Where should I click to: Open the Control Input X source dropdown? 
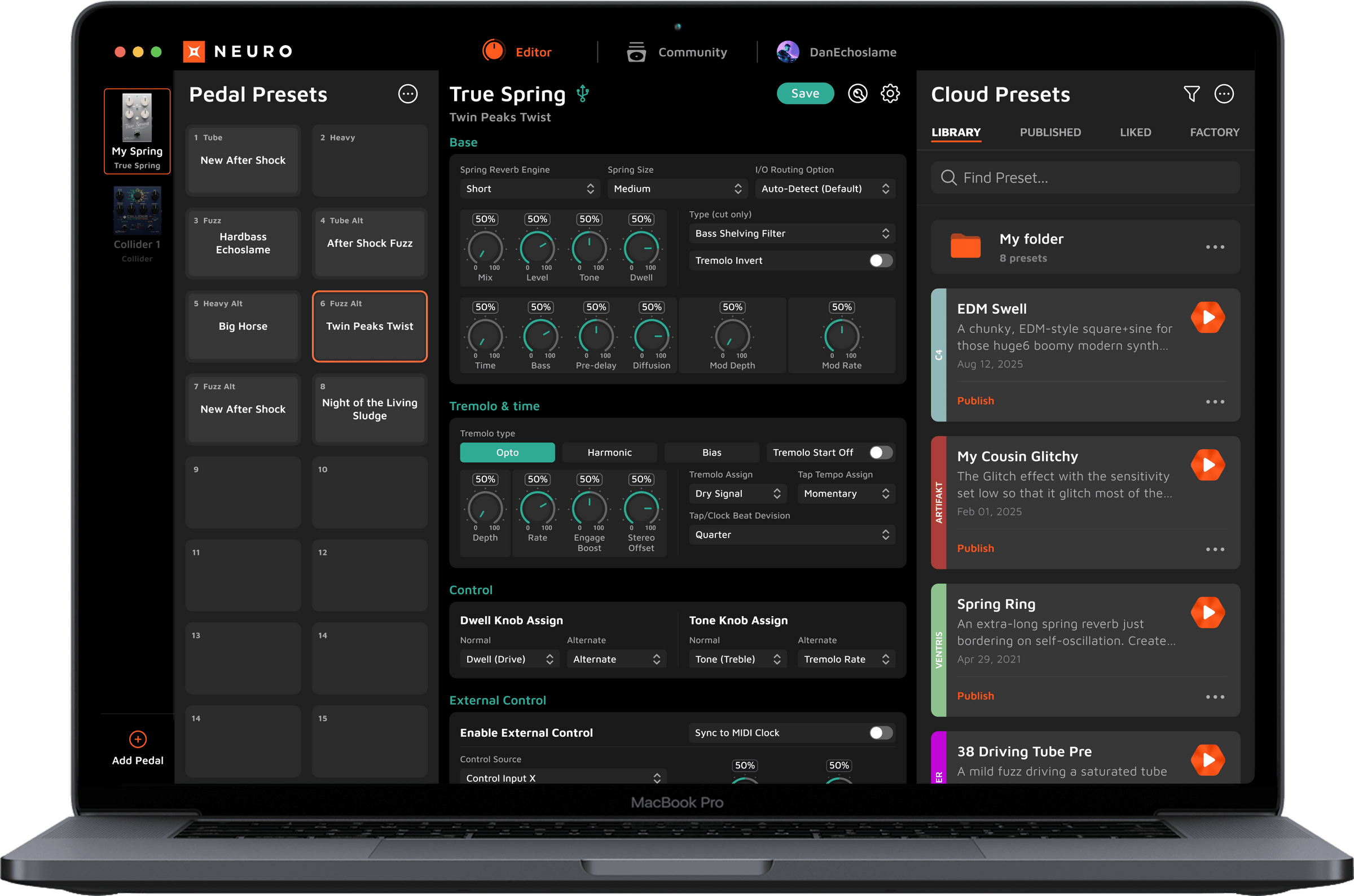point(562,778)
